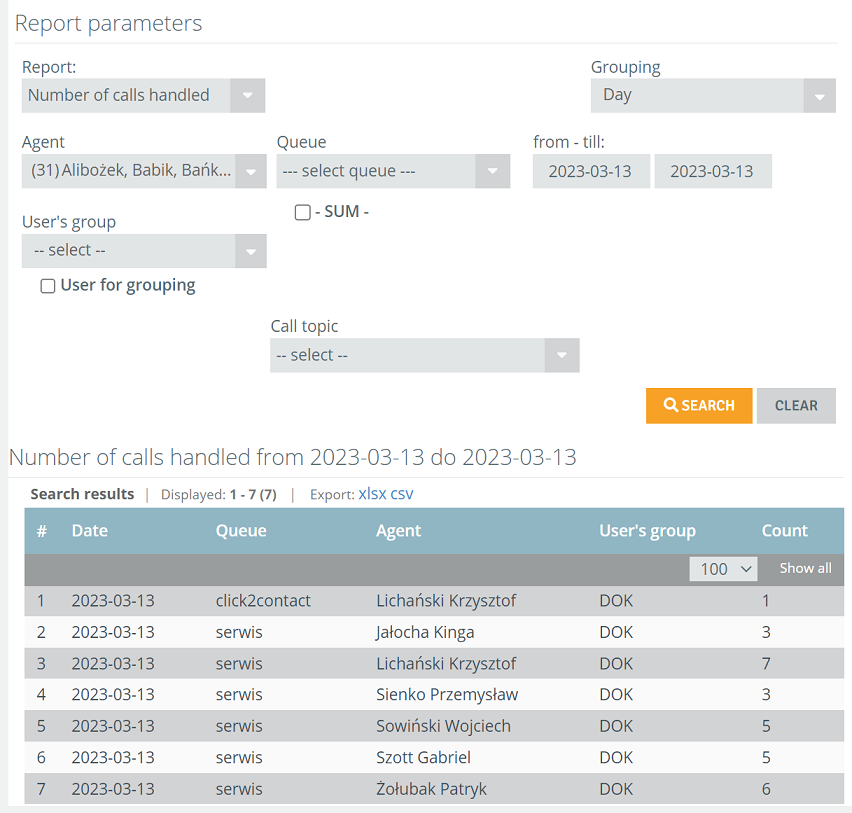Select the Żołubak Patryk result row
Image resolution: width=852 pixels, height=813 pixels.
(434, 789)
